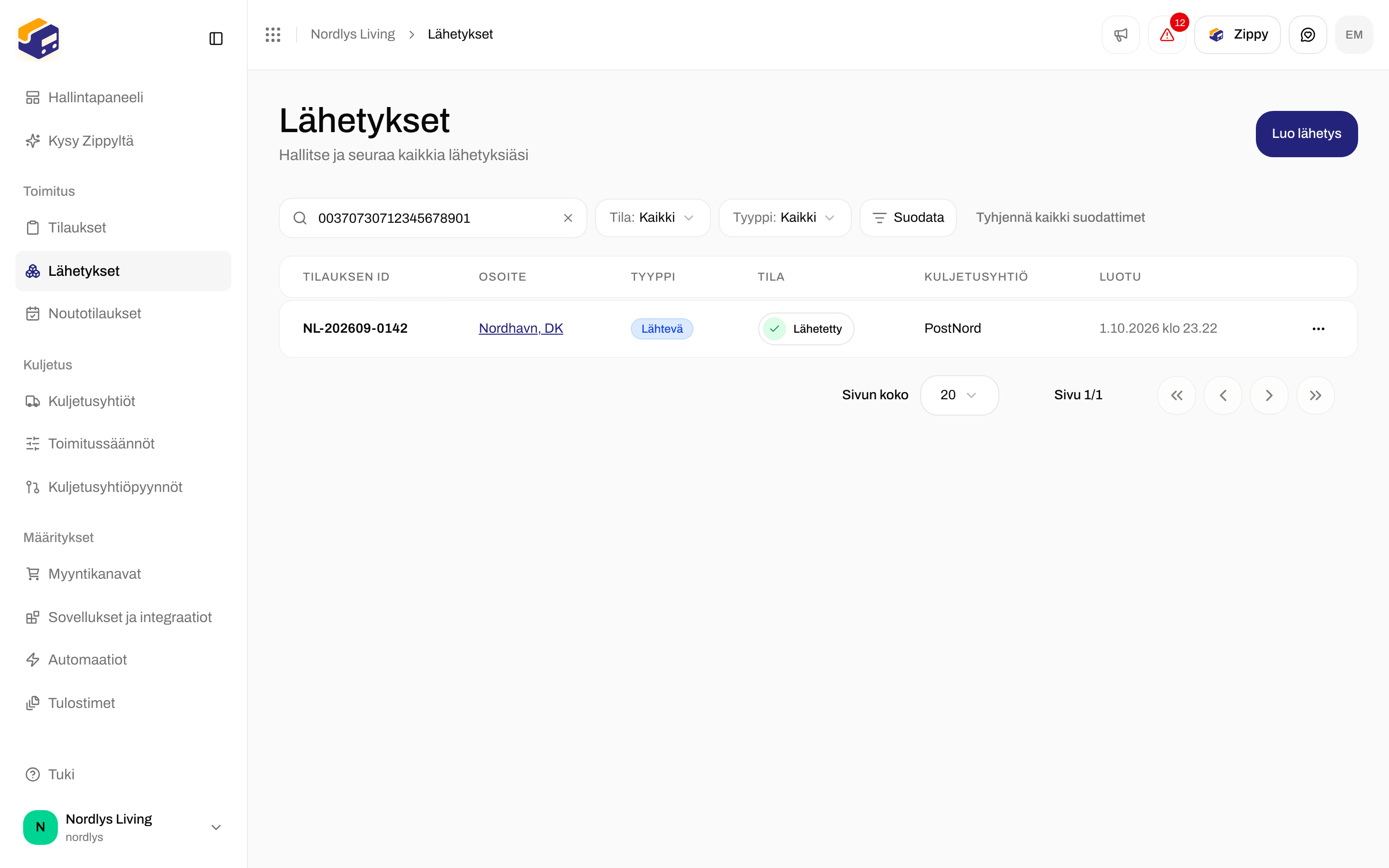Click order ID NL-202609-0142
The height and width of the screenshot is (868, 1389).
(x=354, y=328)
